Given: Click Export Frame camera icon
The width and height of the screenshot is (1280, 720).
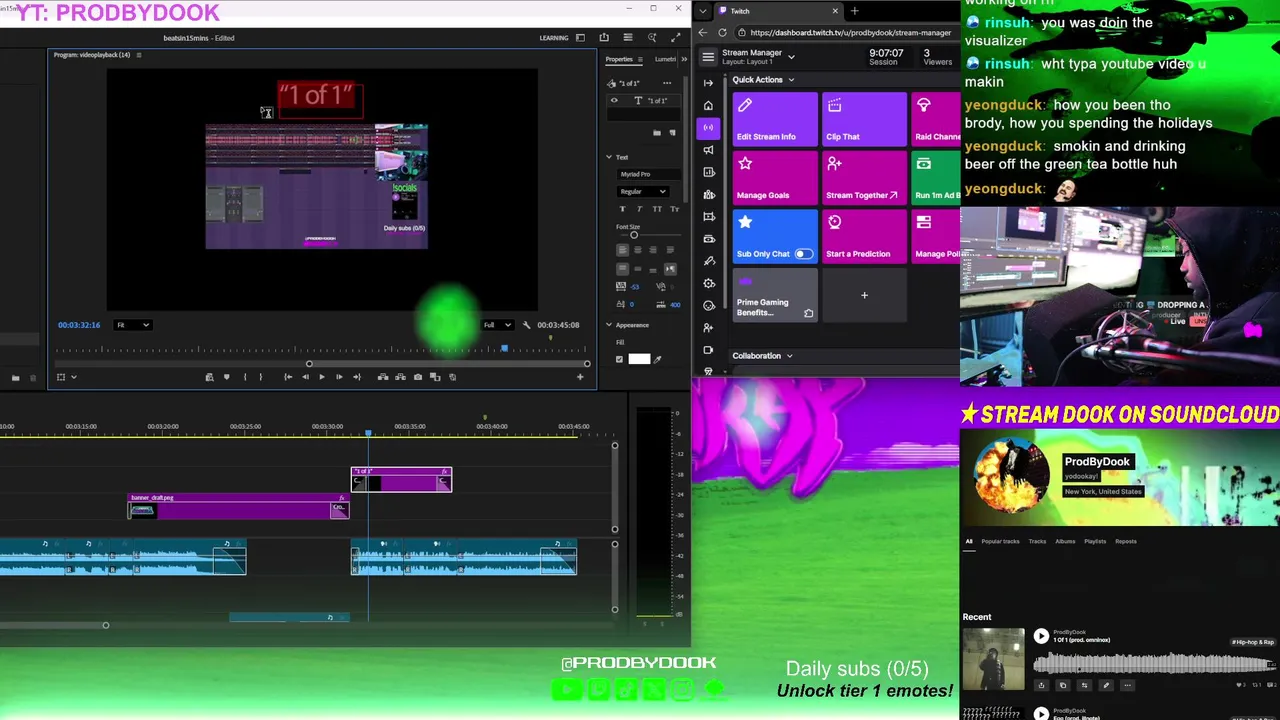Looking at the screenshot, I should (x=418, y=377).
